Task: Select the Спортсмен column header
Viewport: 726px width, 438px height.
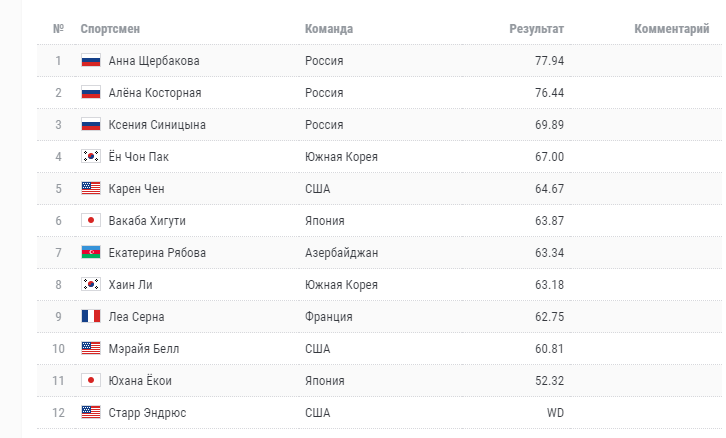Action: point(110,29)
